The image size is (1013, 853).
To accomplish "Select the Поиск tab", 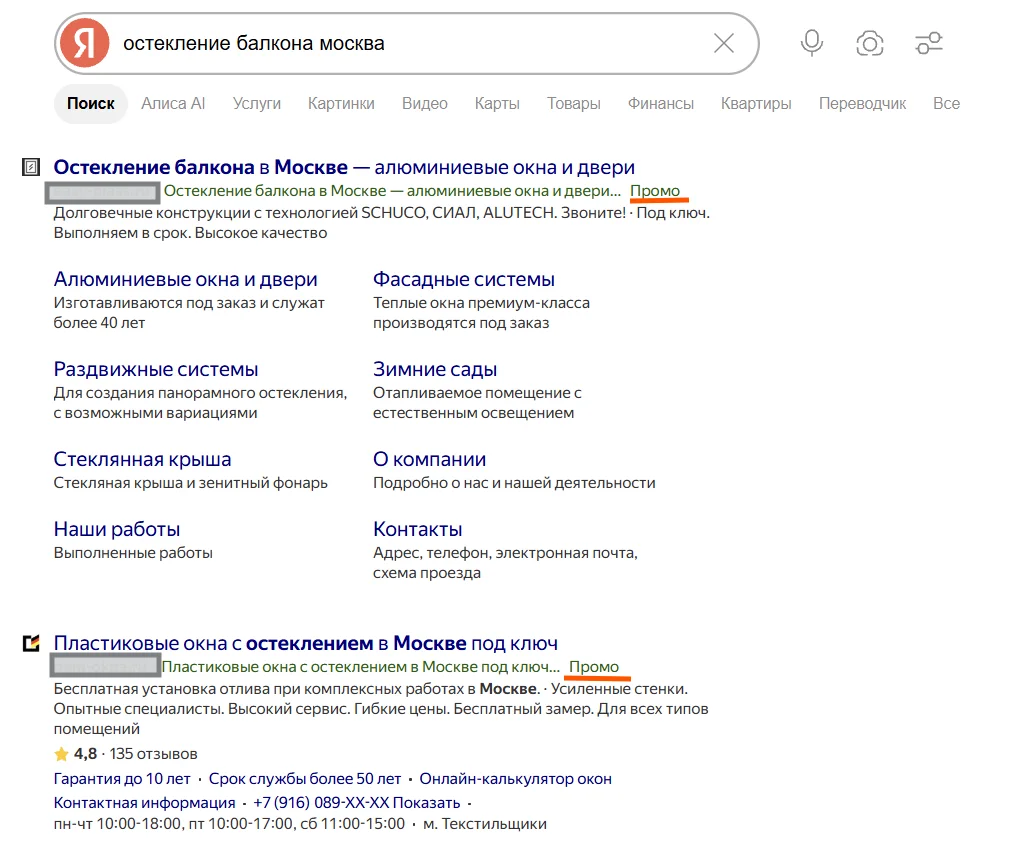I will [x=90, y=103].
